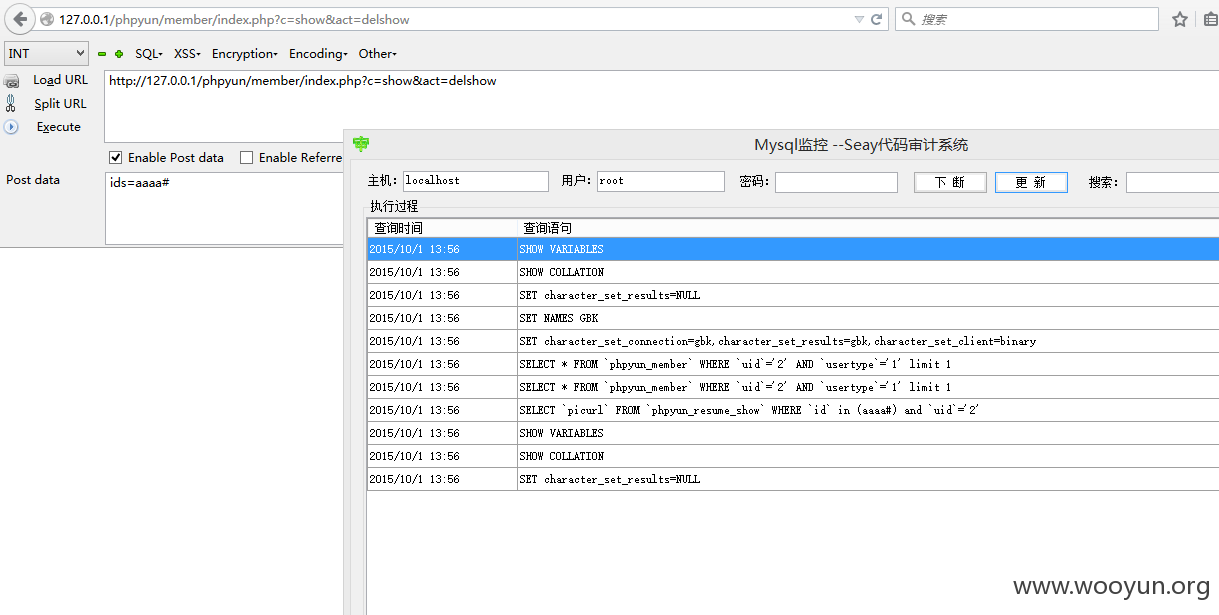Click the empty password field
1219x615 pixels.
coord(836,182)
